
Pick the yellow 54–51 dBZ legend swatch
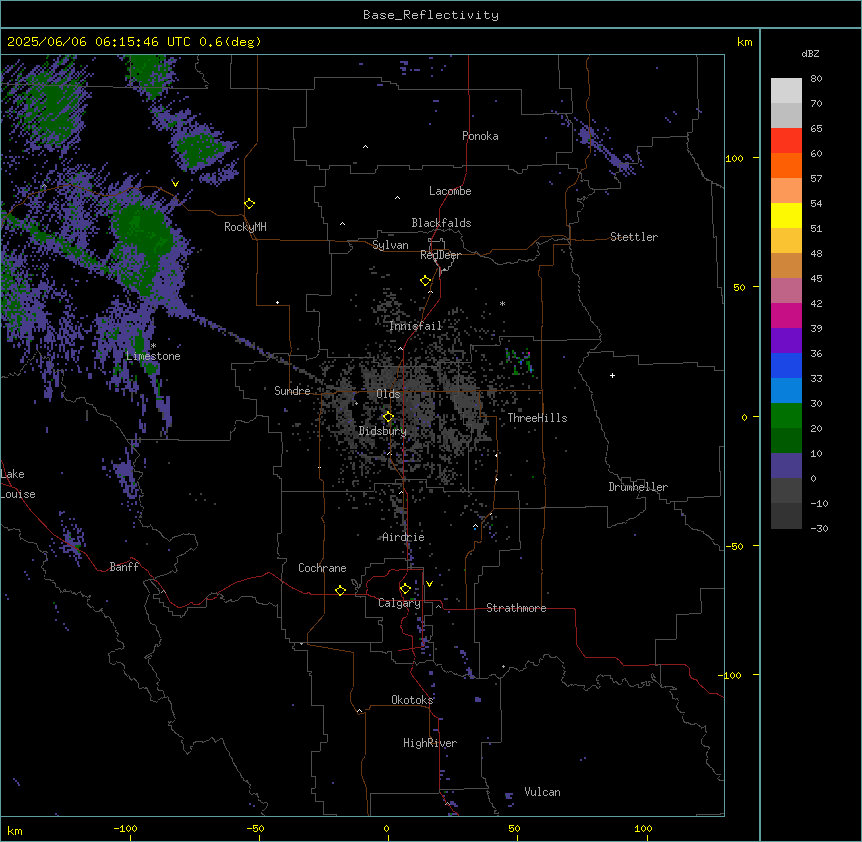point(786,215)
